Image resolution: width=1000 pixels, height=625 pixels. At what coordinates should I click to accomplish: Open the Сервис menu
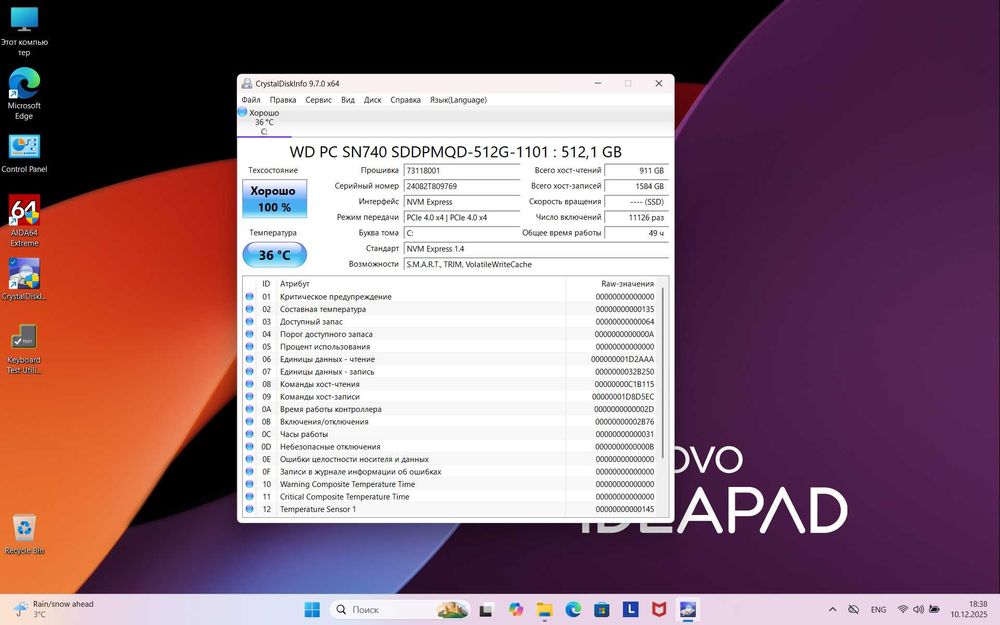tap(318, 100)
